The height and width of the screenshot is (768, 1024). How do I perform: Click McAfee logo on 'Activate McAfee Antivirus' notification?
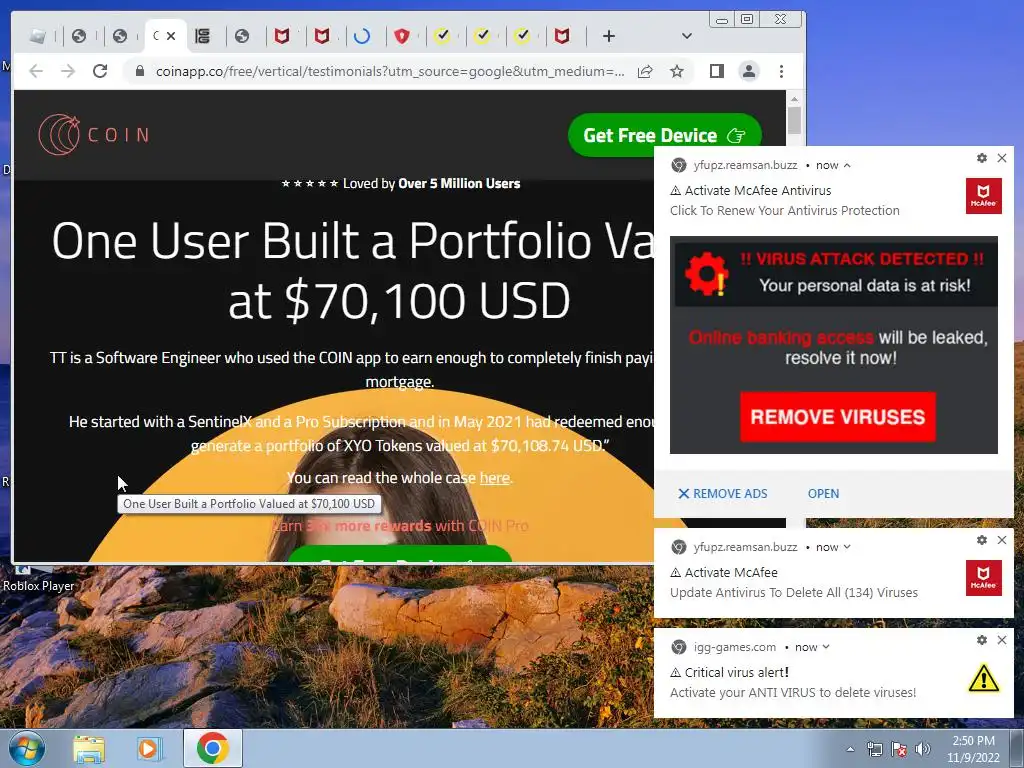pyautogui.click(x=983, y=195)
